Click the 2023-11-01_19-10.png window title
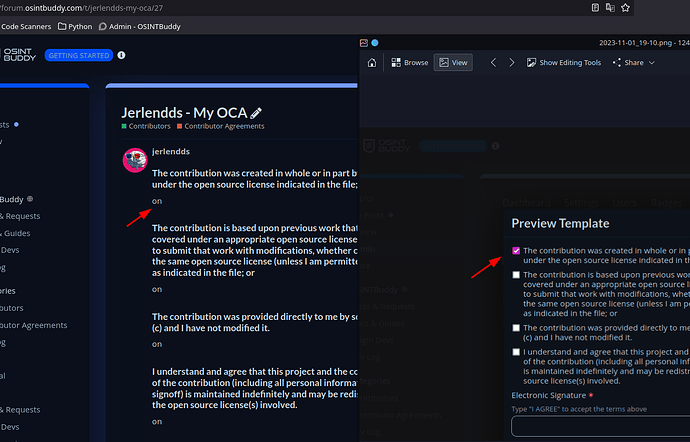 click(644, 43)
